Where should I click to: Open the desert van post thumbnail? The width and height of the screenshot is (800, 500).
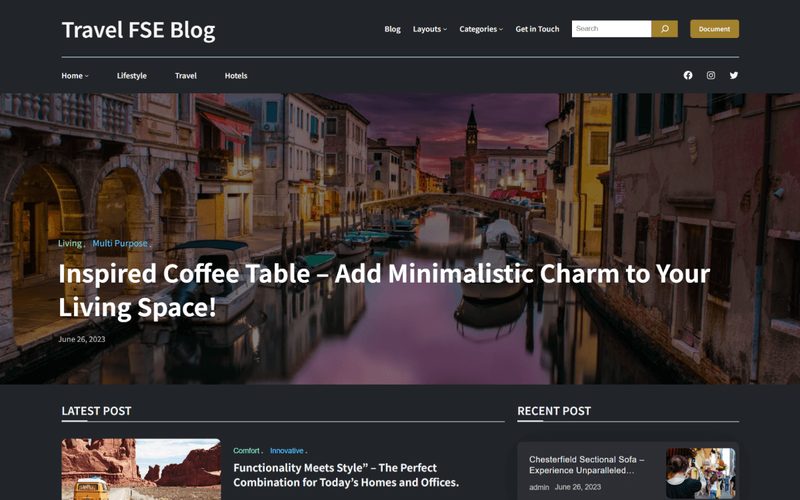pos(141,469)
